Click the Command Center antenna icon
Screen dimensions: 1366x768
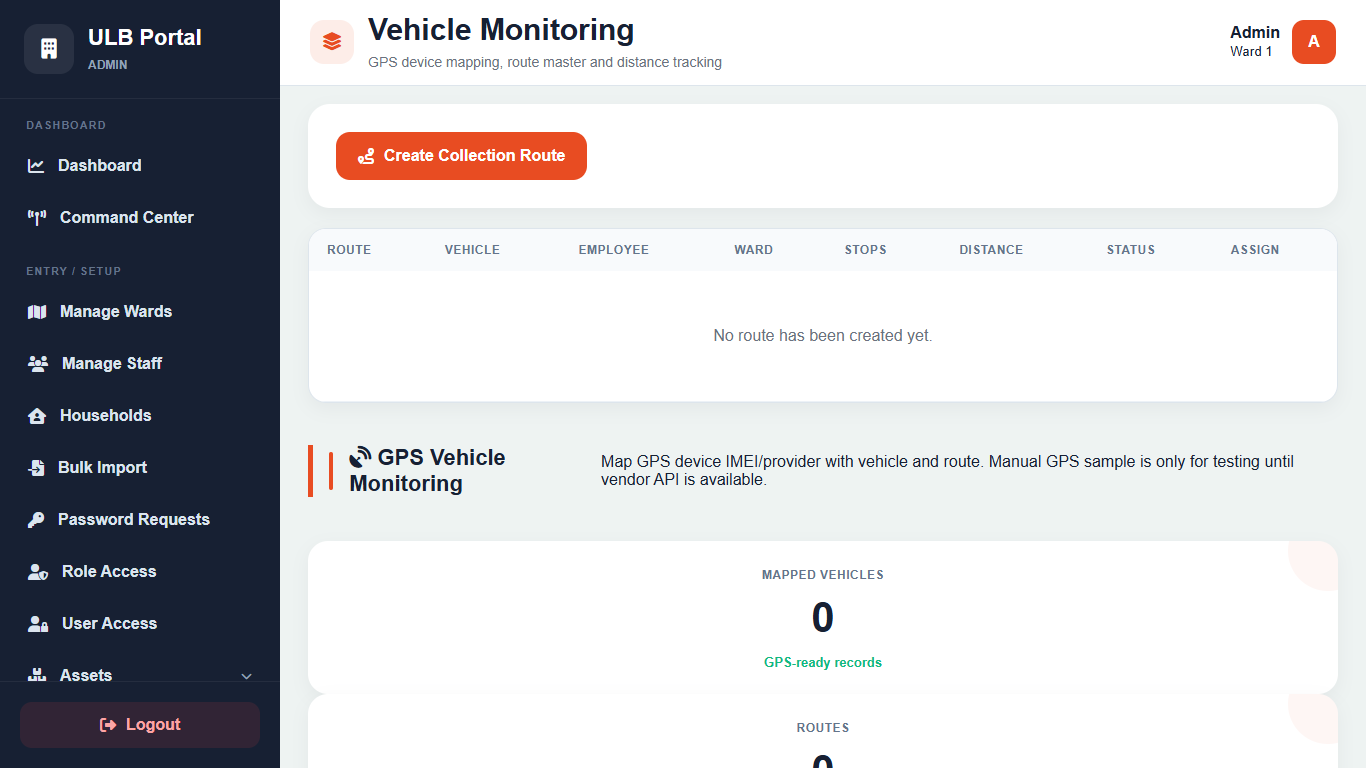point(37,218)
